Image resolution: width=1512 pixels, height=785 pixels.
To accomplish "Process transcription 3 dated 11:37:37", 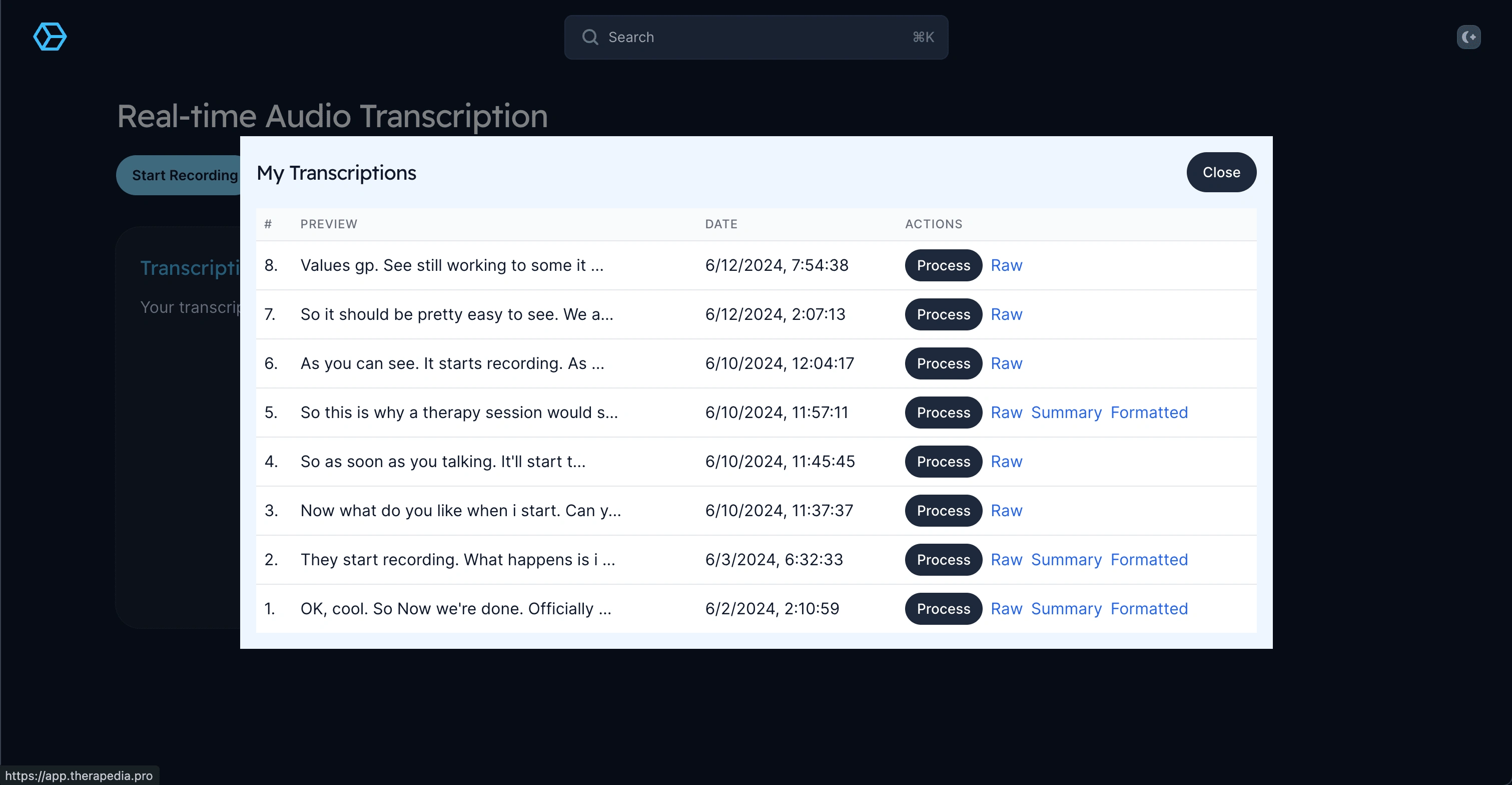I will [x=943, y=510].
